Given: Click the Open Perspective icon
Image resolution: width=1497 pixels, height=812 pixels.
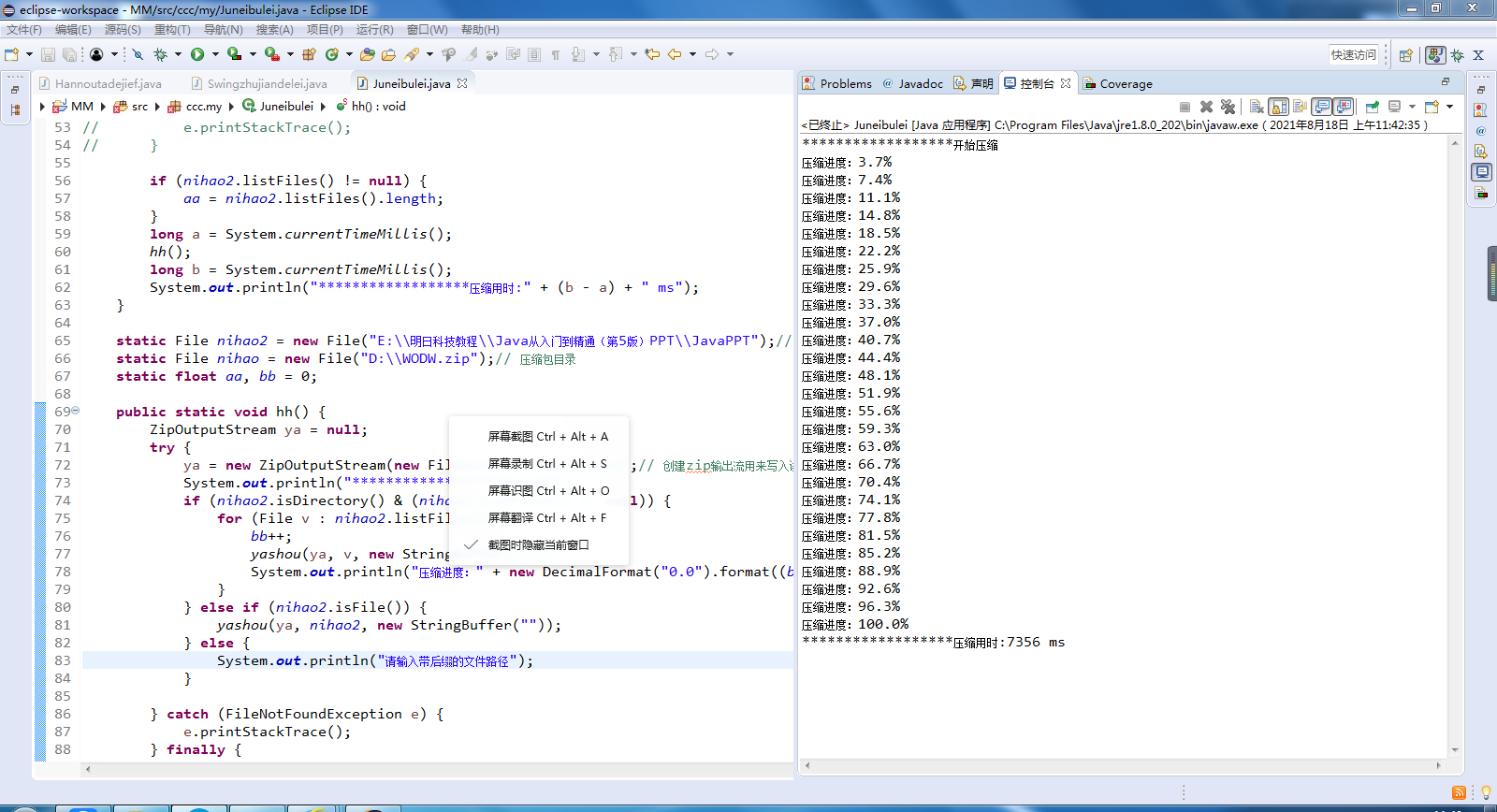Looking at the screenshot, I should (x=1405, y=55).
